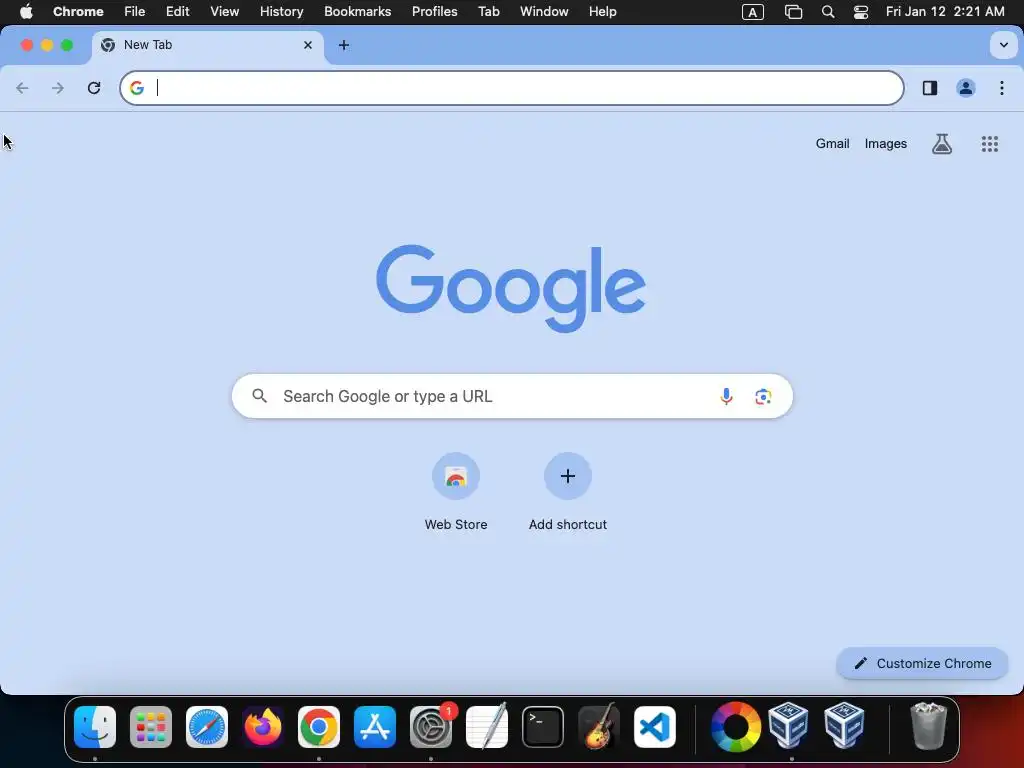
Task: Open the color wheel app in the Dock
Action: (x=736, y=727)
